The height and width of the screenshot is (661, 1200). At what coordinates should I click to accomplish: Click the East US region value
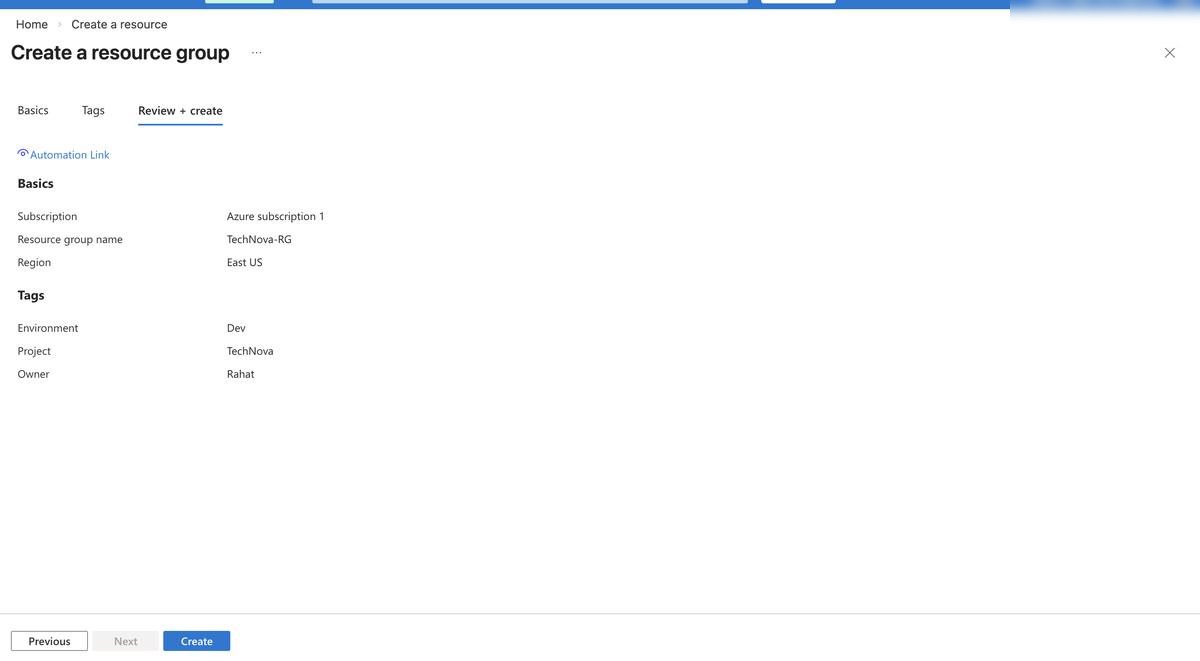245,262
